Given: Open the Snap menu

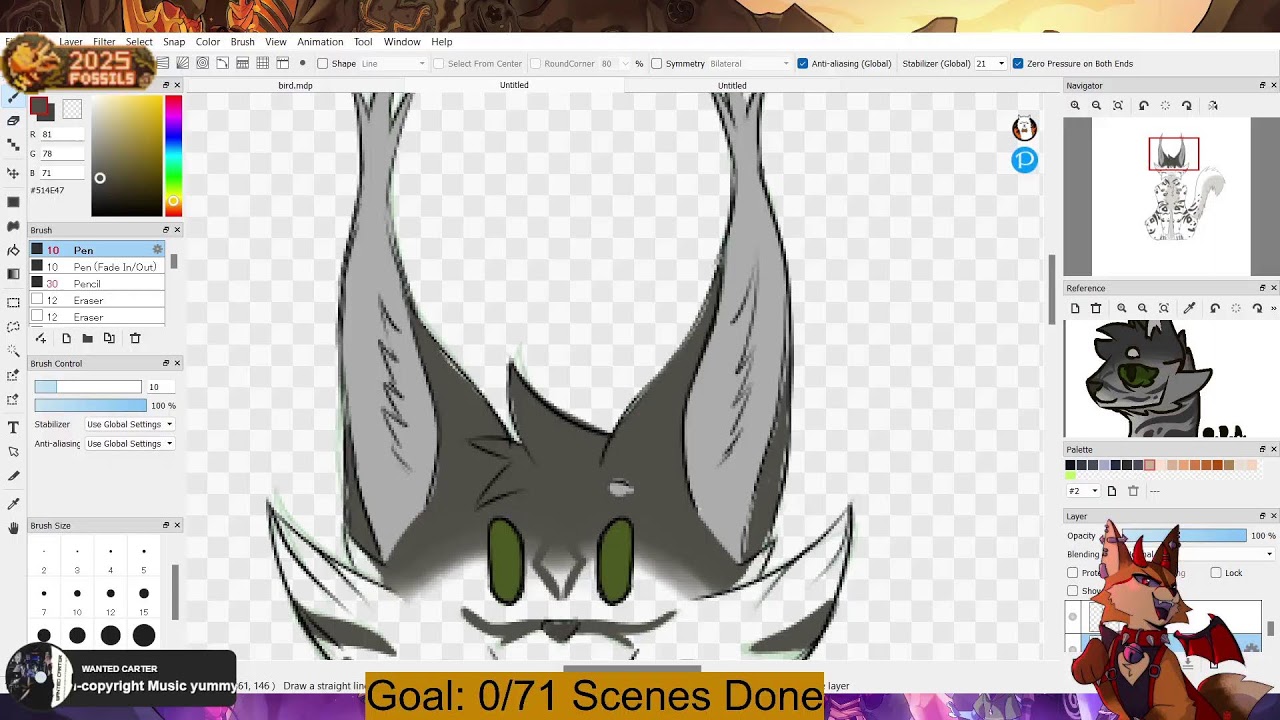Looking at the screenshot, I should tap(174, 42).
